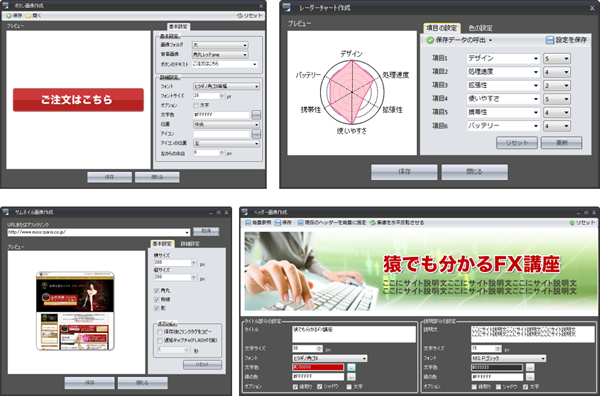Click the 開く folder icon in button image window
The image size is (600, 396).
click(x=28, y=16)
